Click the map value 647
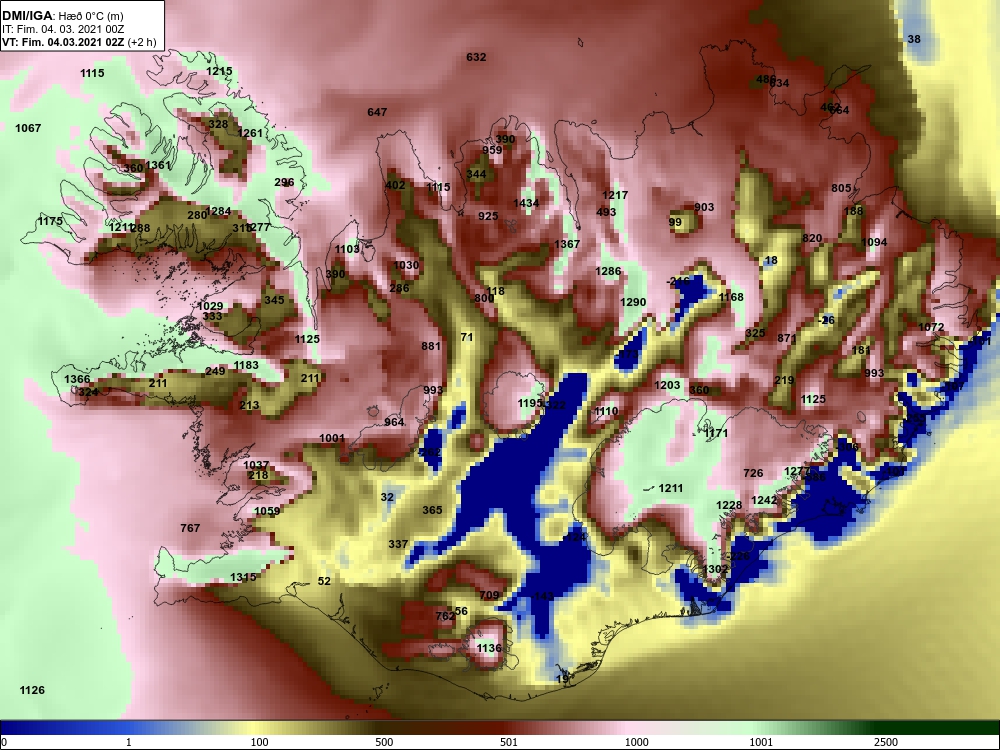This screenshot has height=750, width=1000. click(377, 112)
